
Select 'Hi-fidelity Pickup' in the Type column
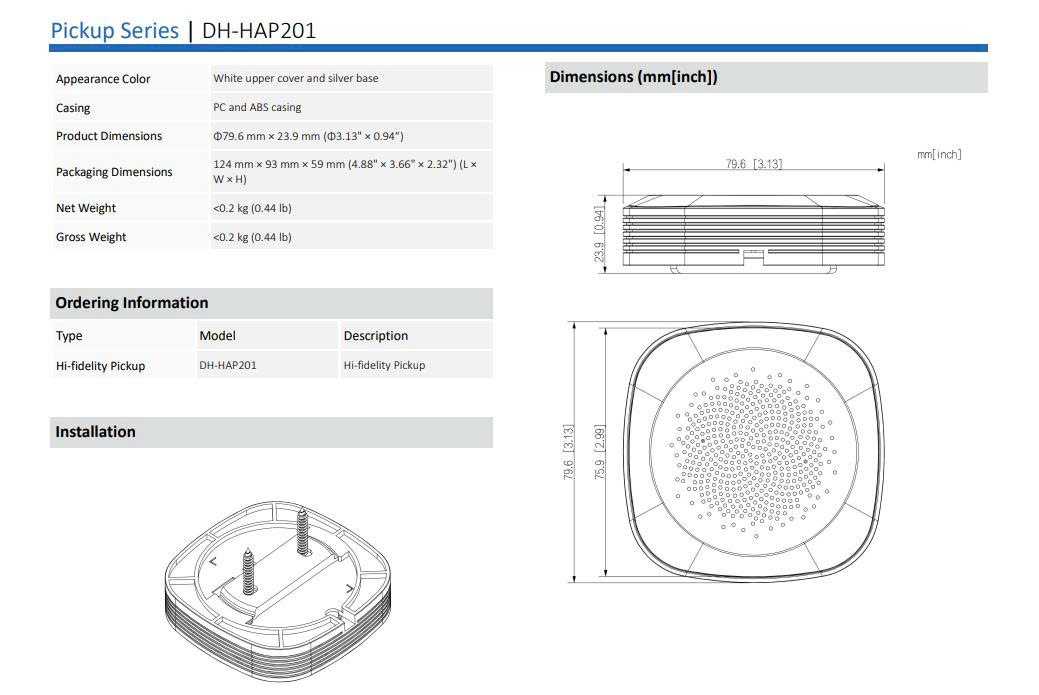point(100,366)
